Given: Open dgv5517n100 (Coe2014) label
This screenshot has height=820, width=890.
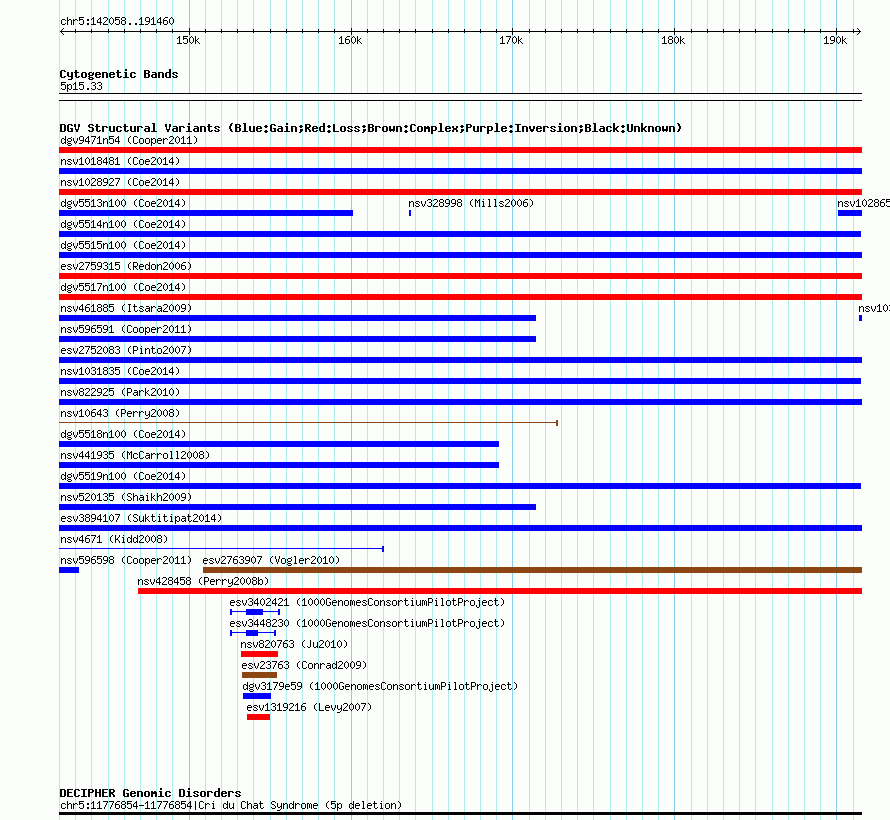Looking at the screenshot, I should point(123,287).
